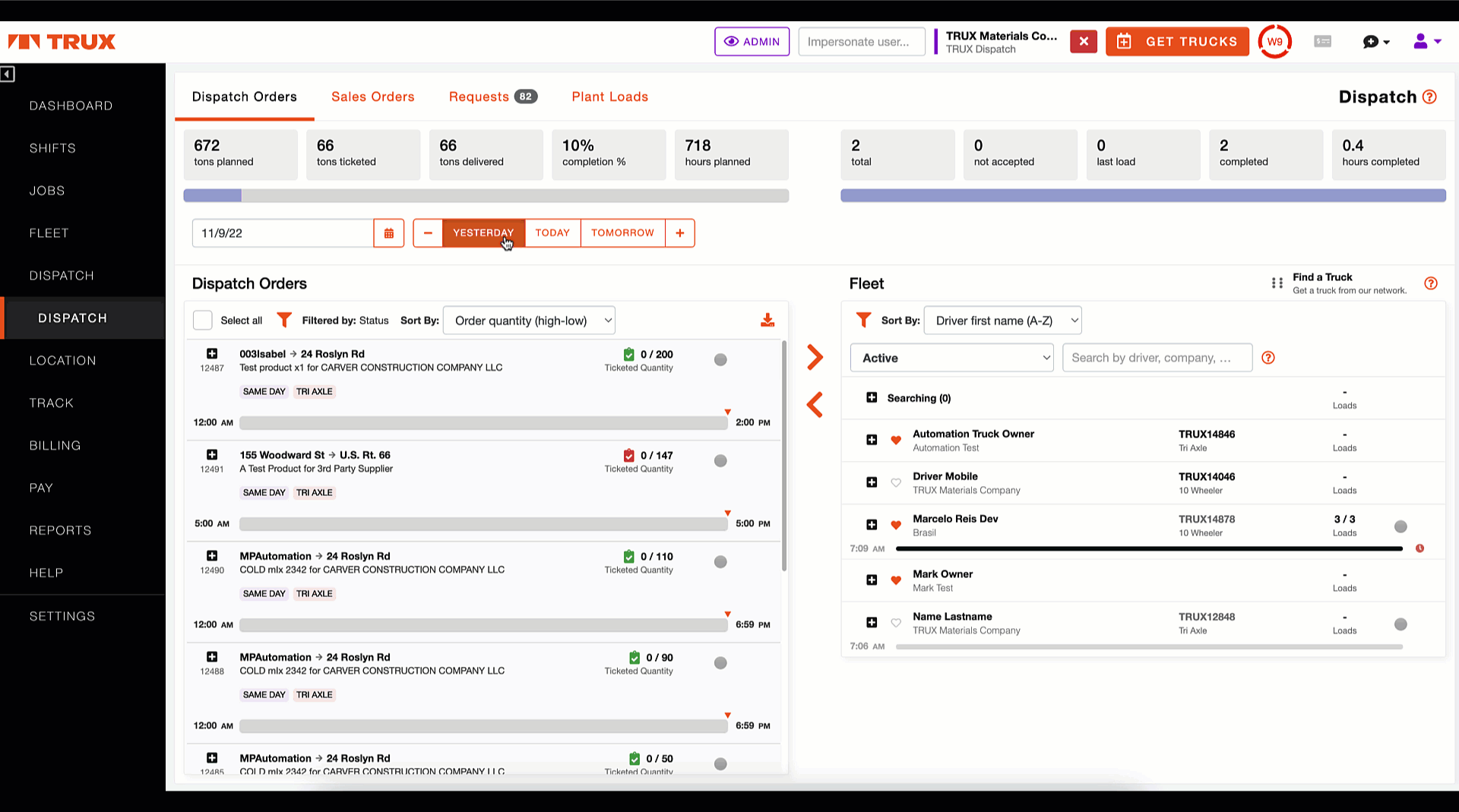This screenshot has width=1459, height=812.
Task: Open Reports in sidebar
Action: tap(60, 530)
